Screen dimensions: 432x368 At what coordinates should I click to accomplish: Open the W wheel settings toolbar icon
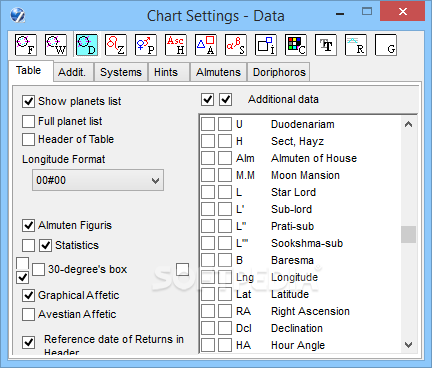(x=56, y=45)
